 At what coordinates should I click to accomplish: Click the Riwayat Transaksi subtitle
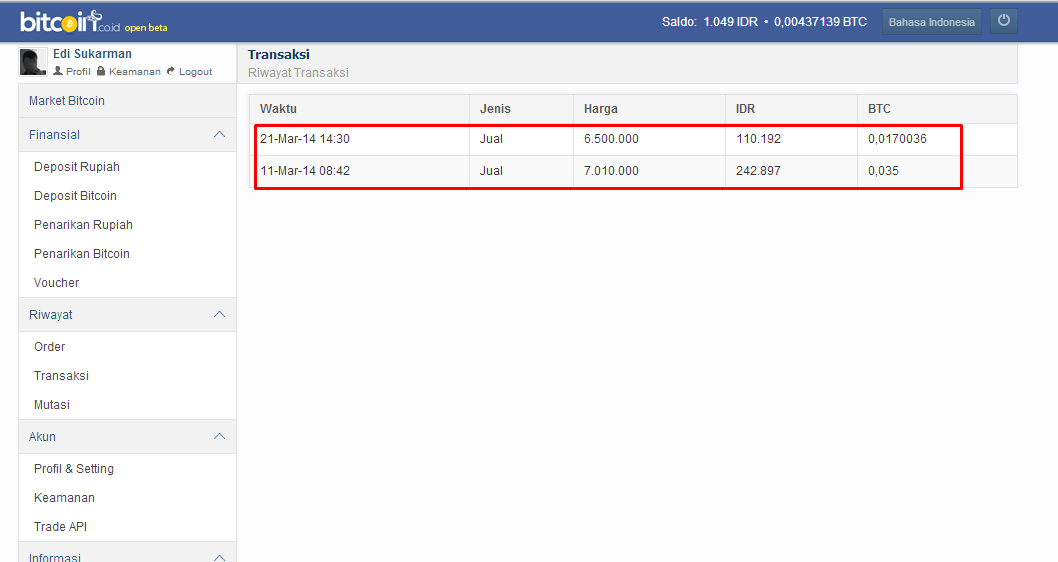click(298, 73)
